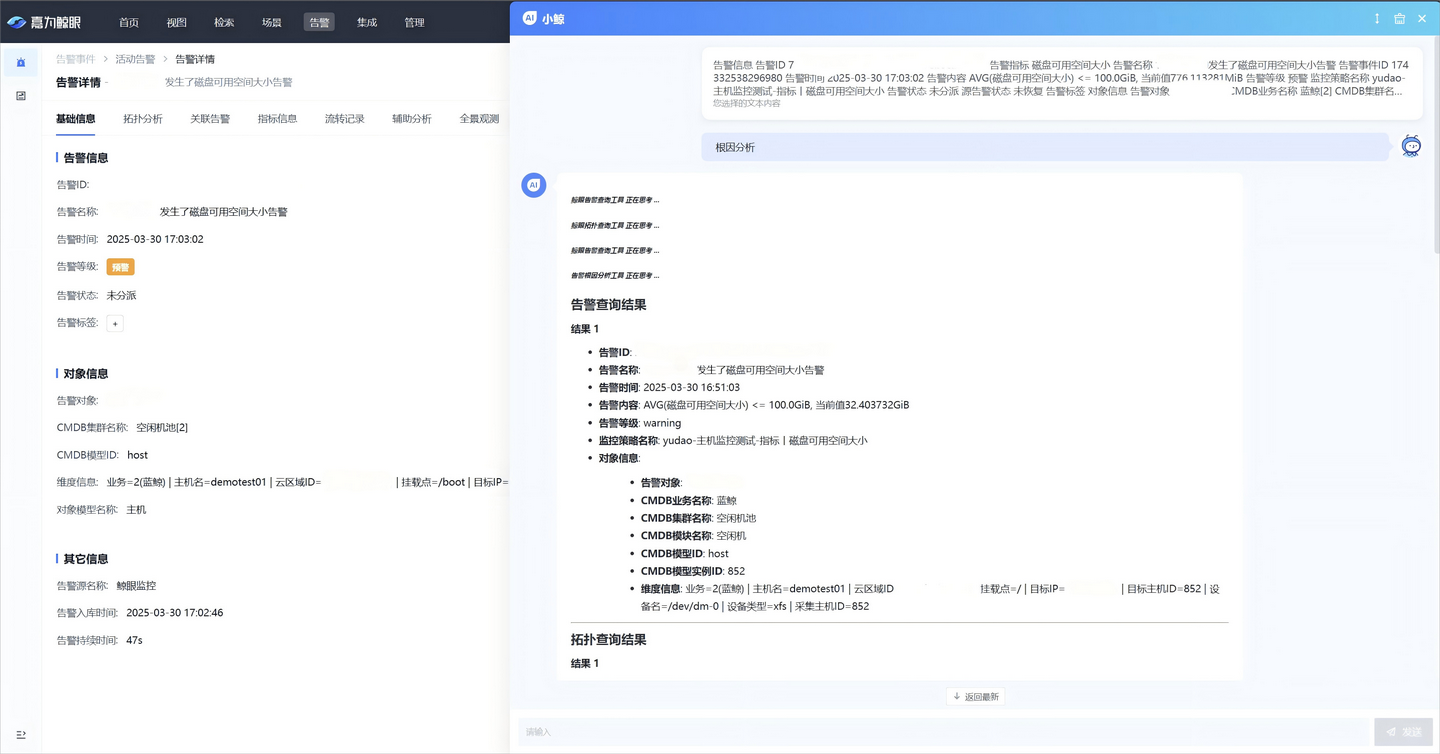The width and height of the screenshot is (1440, 754).
Task: Open the 视图 menu
Action: coord(177,22)
